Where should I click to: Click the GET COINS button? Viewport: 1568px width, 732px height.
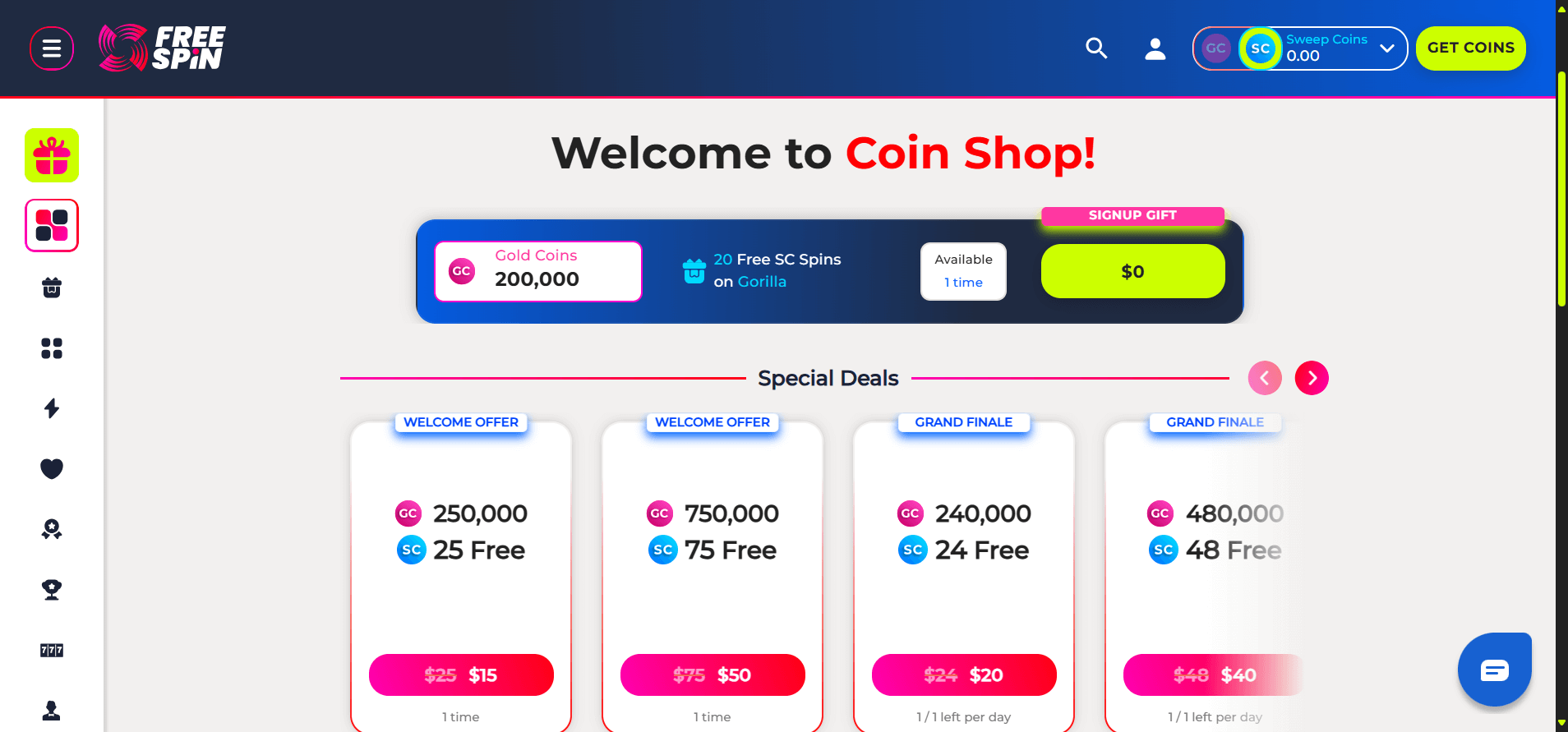1470,48
